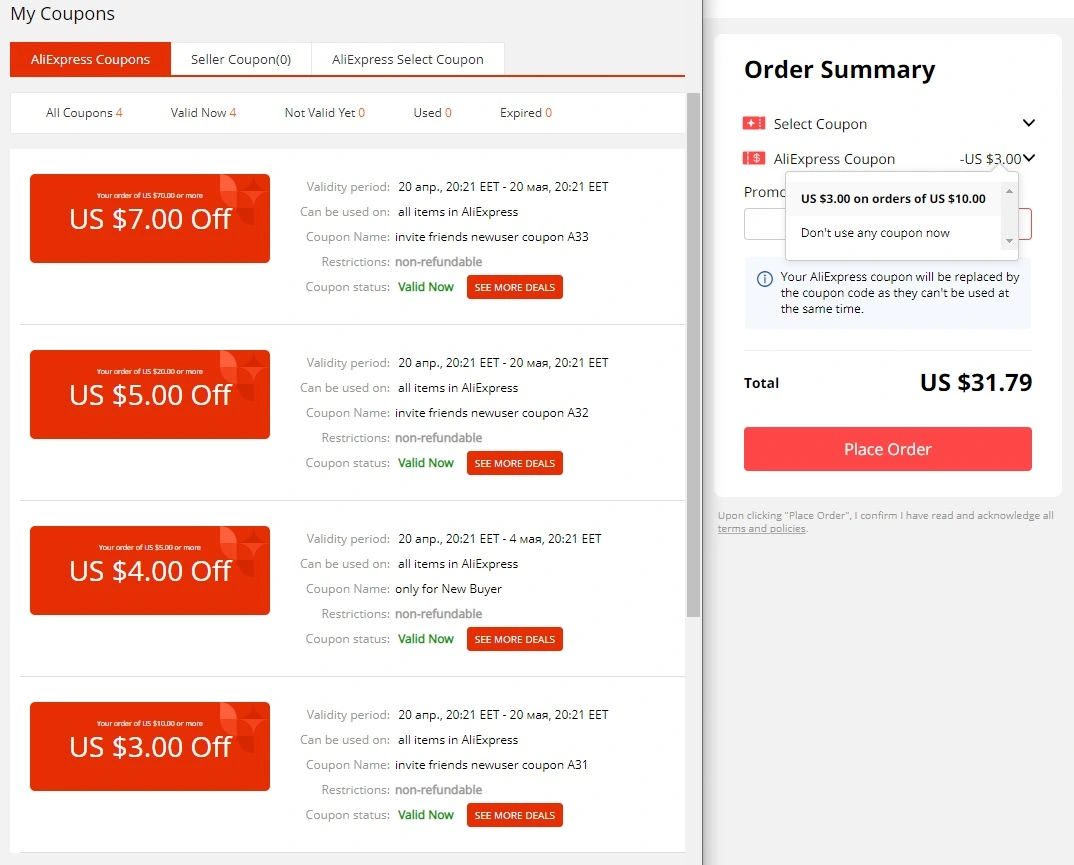Choose US $3.00 on orders of US $10.00
The height and width of the screenshot is (865, 1074).
pos(893,199)
